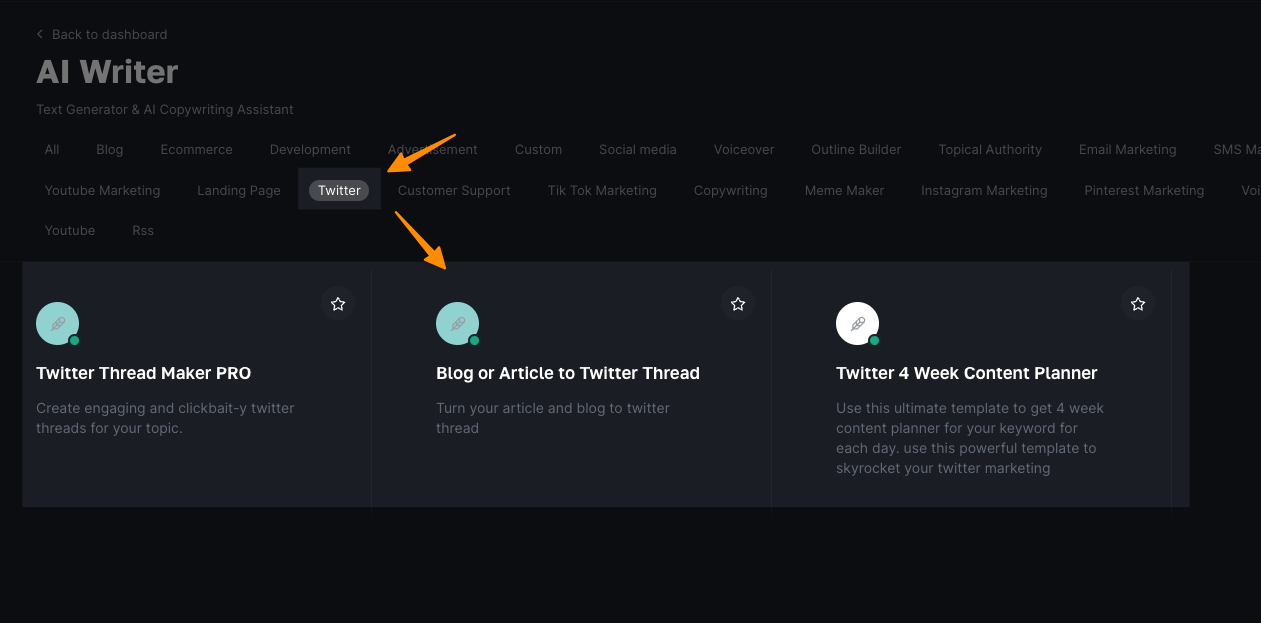
Task: Switch to the All category tab
Action: (x=52, y=149)
